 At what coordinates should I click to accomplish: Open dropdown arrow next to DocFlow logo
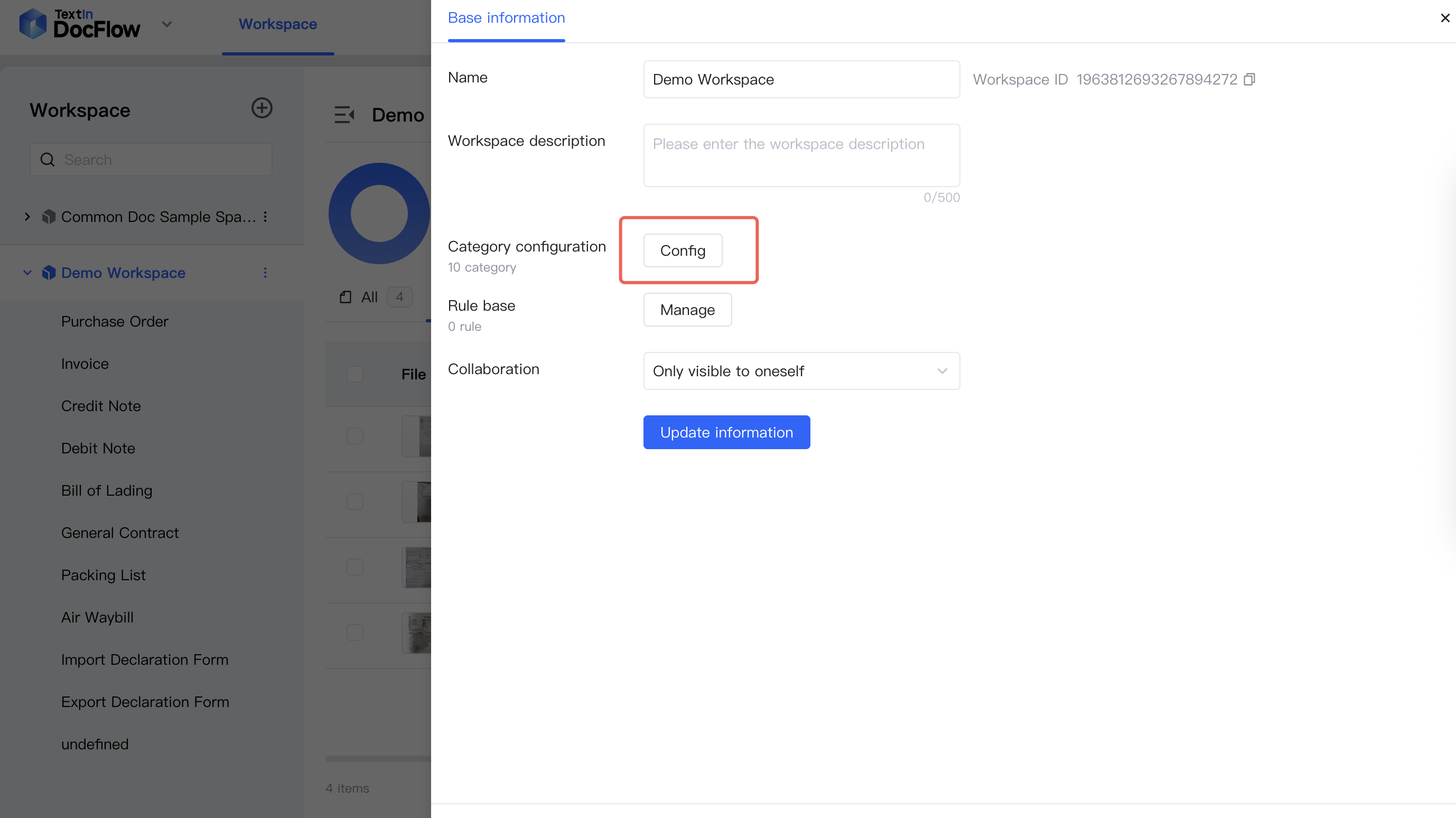[167, 24]
